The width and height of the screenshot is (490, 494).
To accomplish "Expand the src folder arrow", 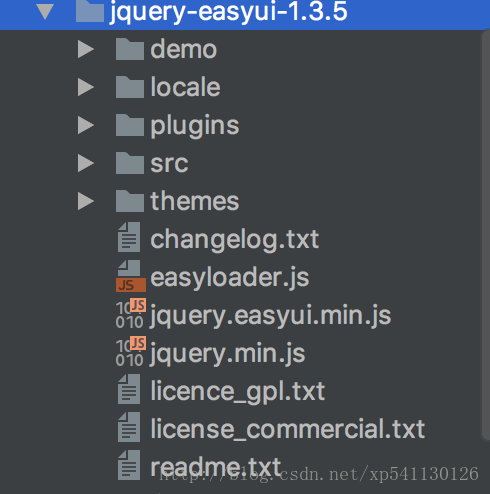I will [86, 163].
